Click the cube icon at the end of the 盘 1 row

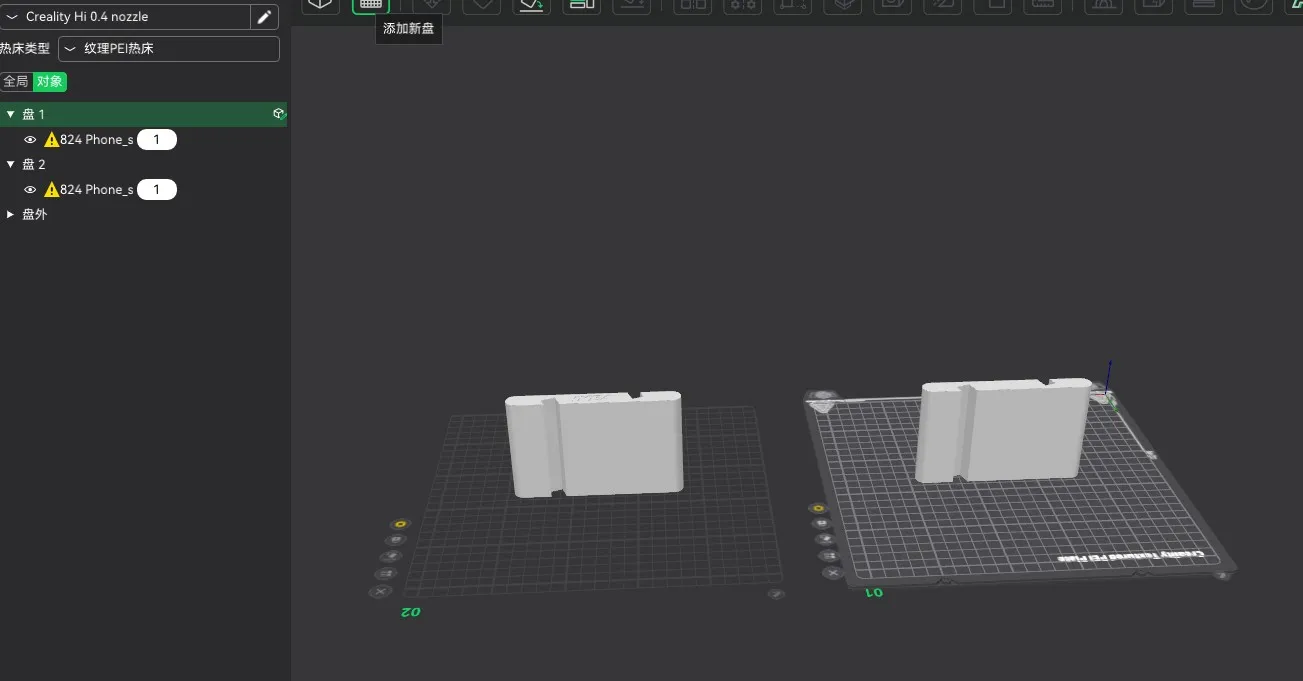279,114
